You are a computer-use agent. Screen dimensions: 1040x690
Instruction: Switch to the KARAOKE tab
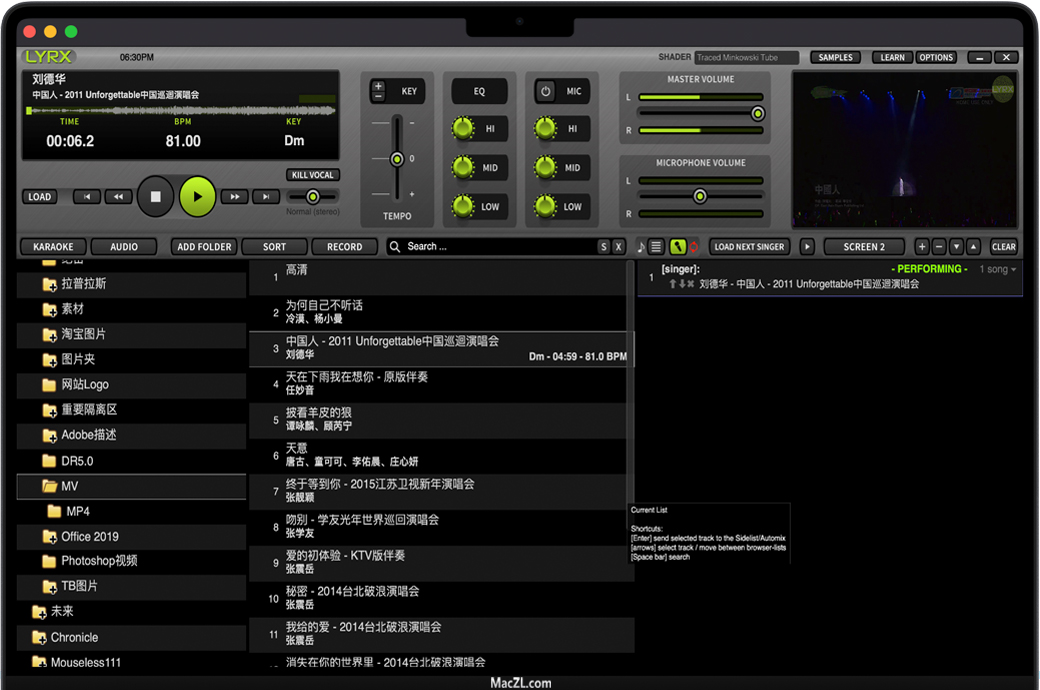[53, 247]
